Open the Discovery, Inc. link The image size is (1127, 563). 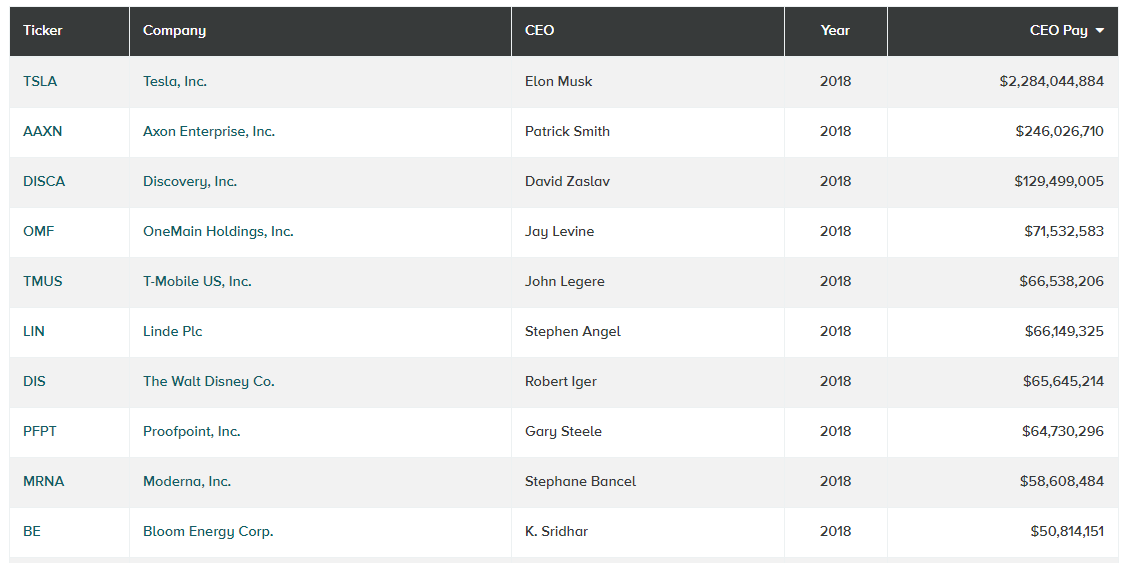pos(190,181)
